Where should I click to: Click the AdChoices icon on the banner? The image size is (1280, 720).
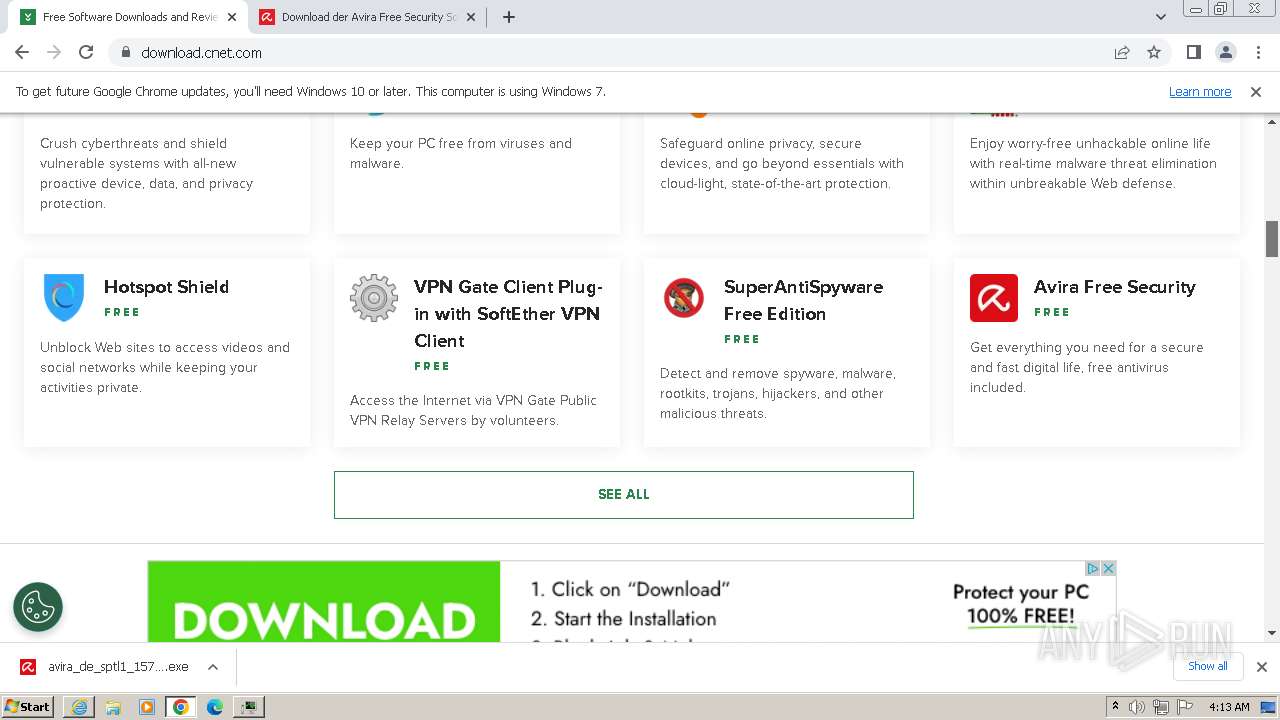pyautogui.click(x=1093, y=568)
